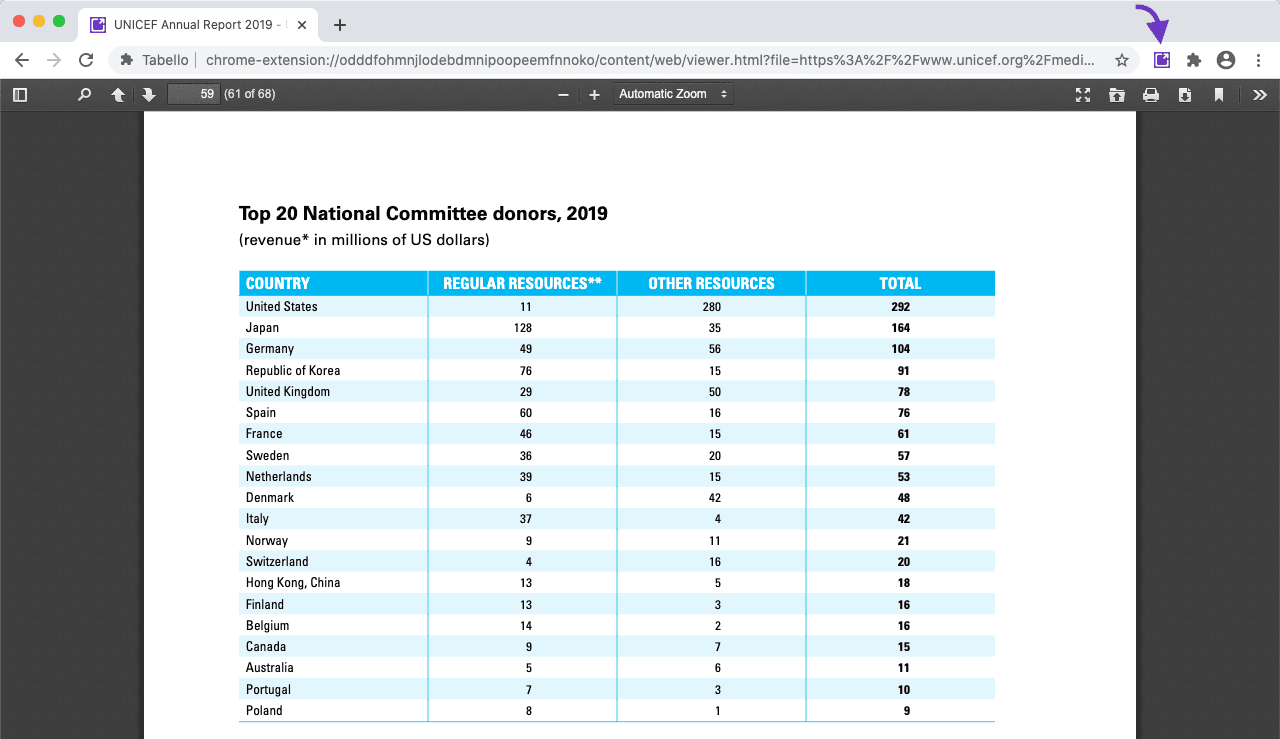This screenshot has height=739, width=1280.
Task: Open the Chrome extensions puzzle menu
Action: tap(1194, 60)
